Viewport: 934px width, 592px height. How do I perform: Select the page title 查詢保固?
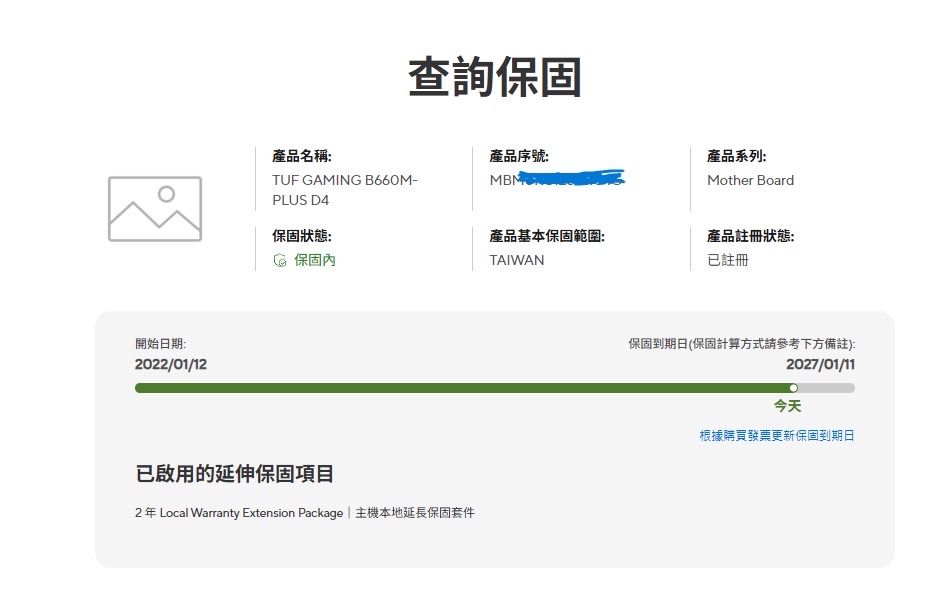(495, 77)
